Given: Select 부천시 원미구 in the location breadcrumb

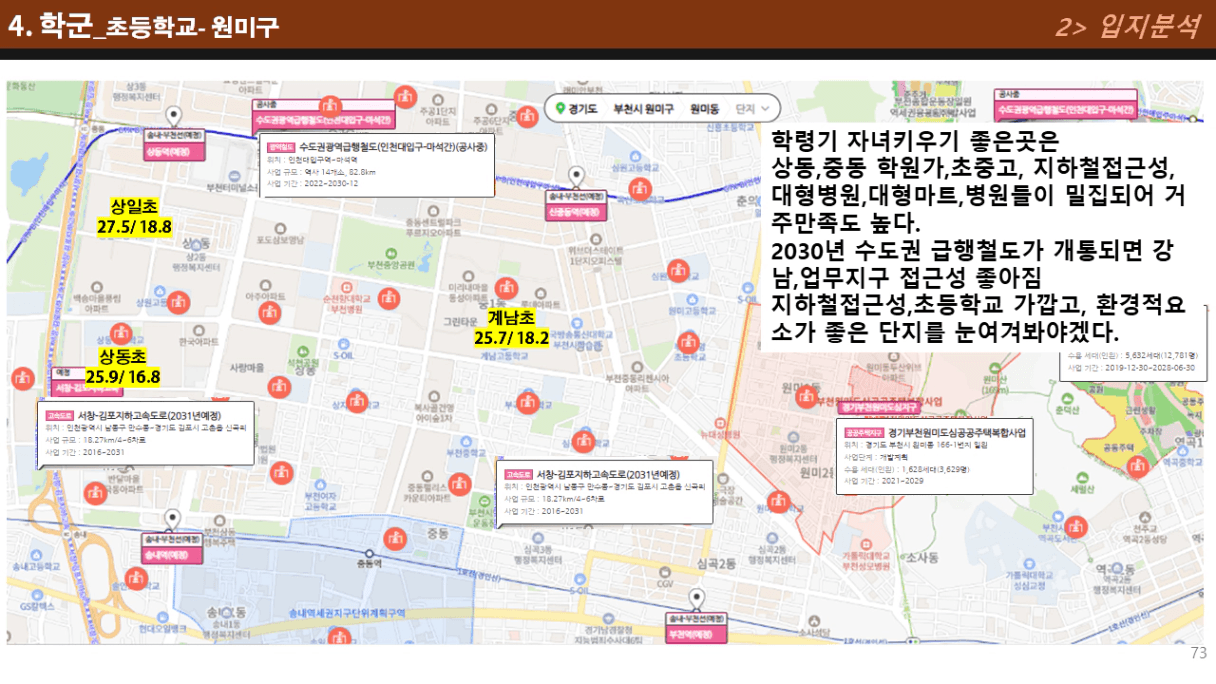Looking at the screenshot, I should tap(642, 108).
